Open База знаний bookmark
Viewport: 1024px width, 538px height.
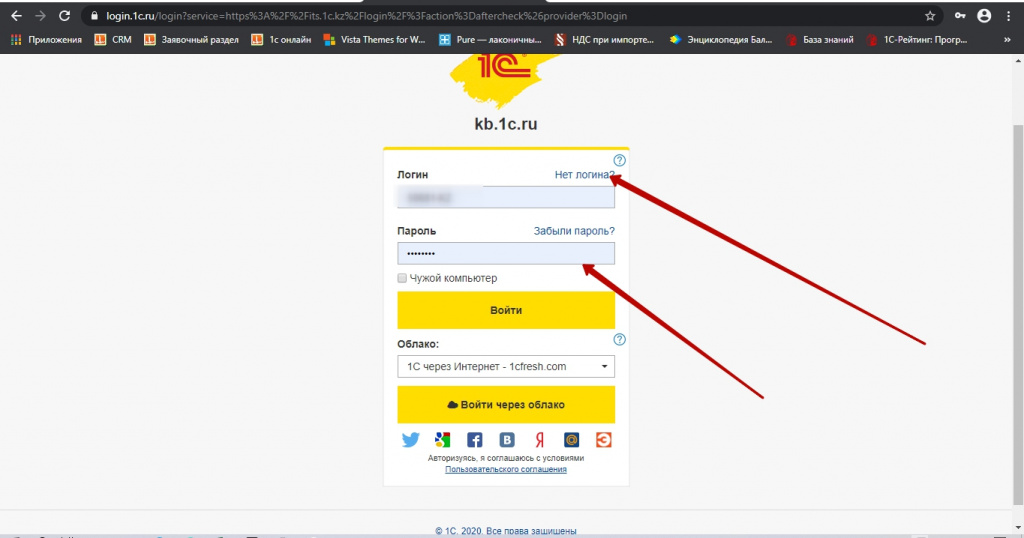click(820, 40)
